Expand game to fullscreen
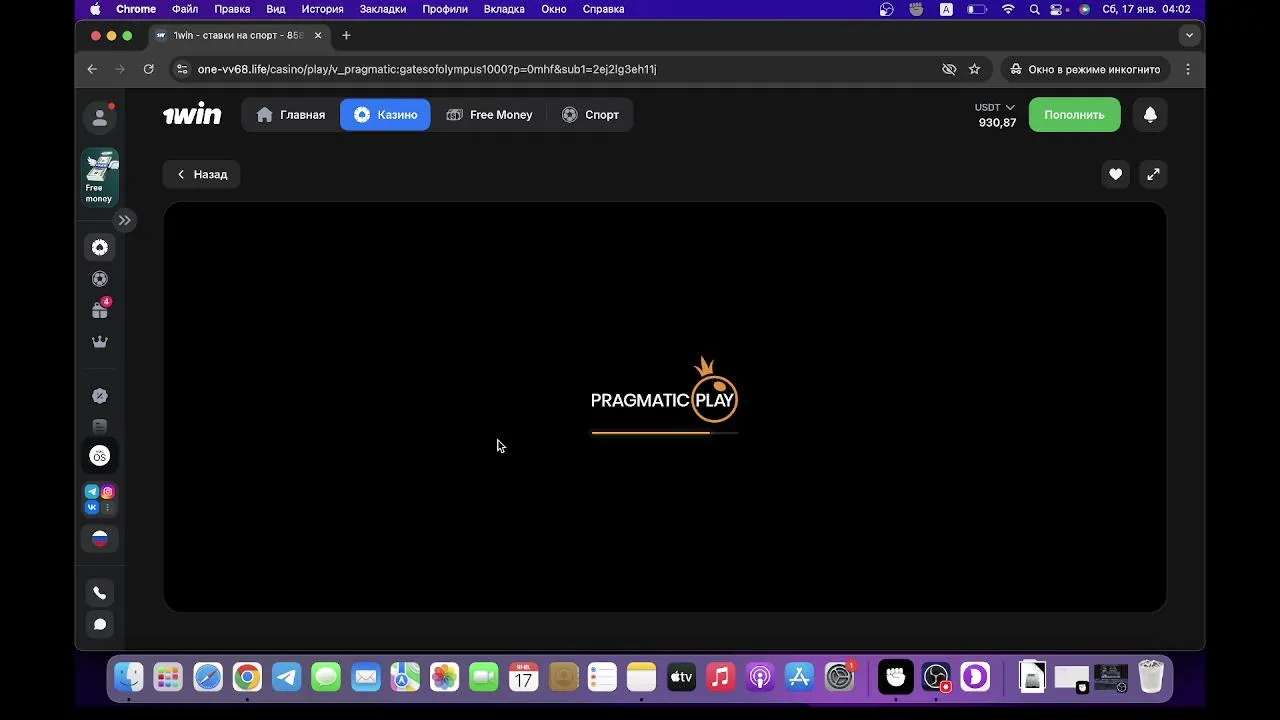Screen dimensions: 1280x720 [1153, 174]
